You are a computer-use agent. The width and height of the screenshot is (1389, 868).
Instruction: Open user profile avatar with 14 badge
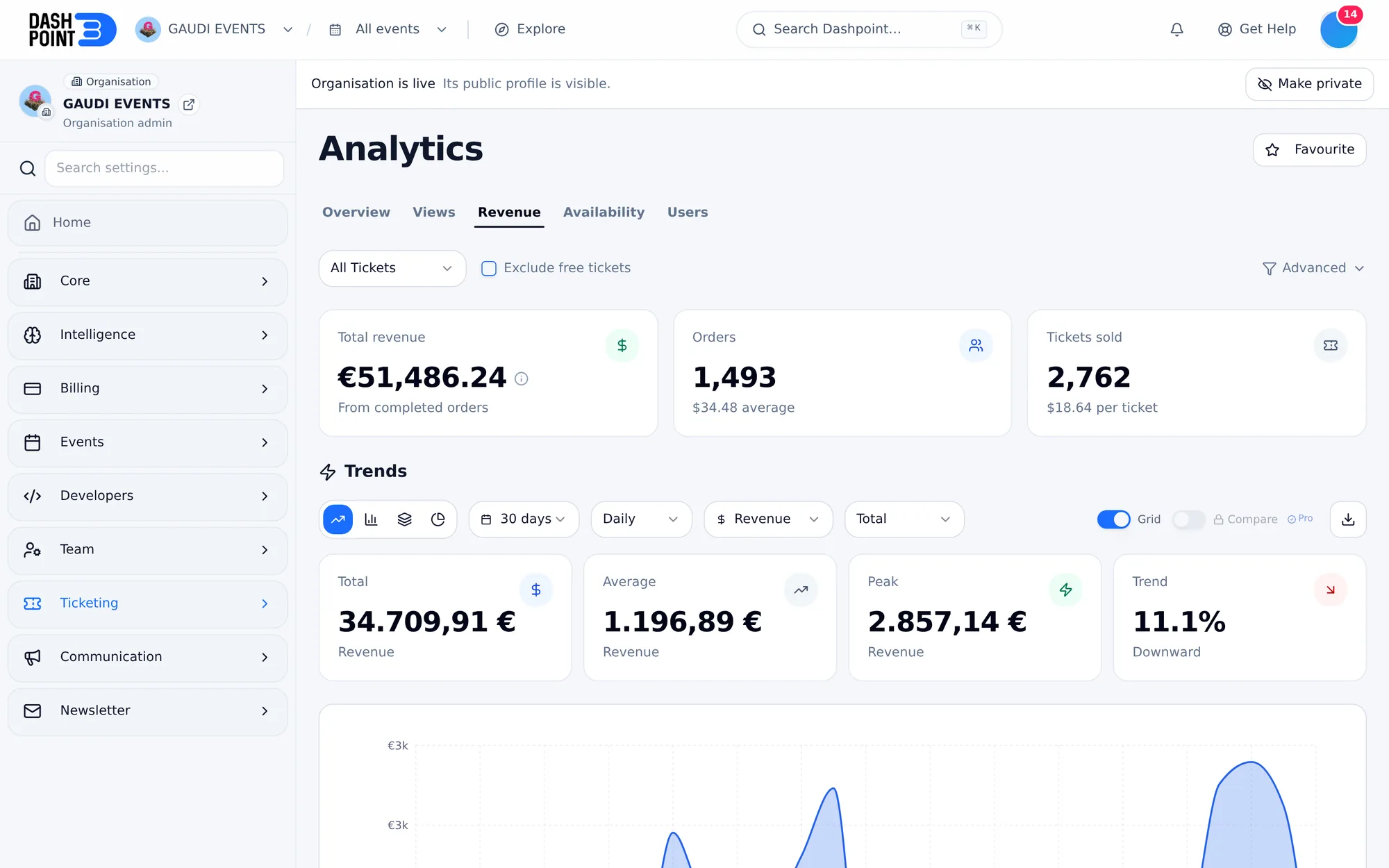[1339, 29]
